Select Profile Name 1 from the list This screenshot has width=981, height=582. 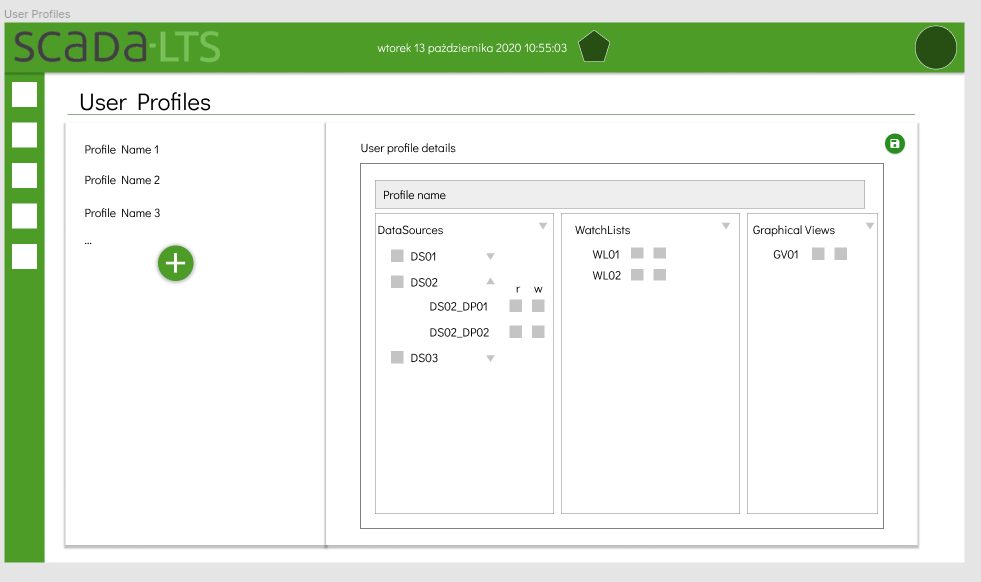click(x=120, y=149)
